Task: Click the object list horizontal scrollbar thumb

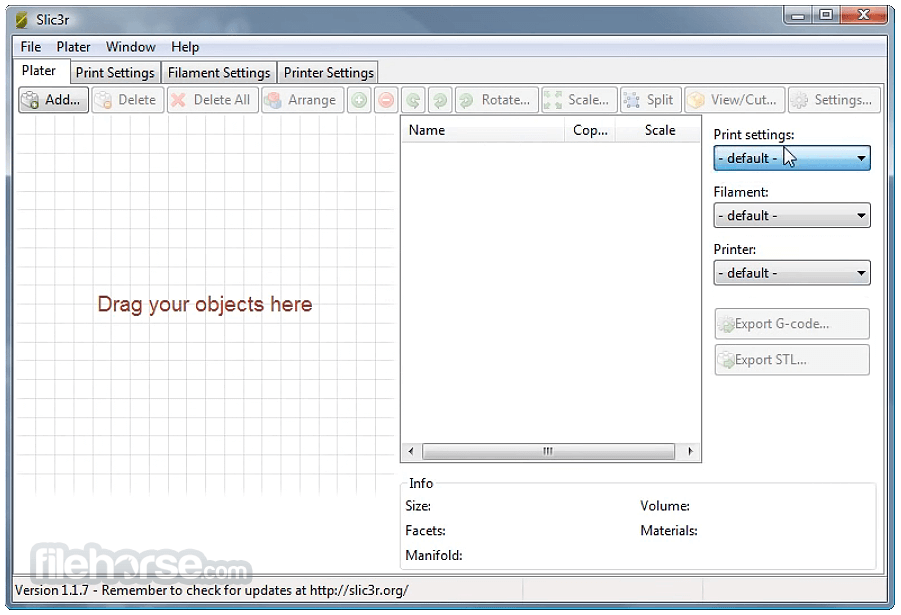Action: 548,452
